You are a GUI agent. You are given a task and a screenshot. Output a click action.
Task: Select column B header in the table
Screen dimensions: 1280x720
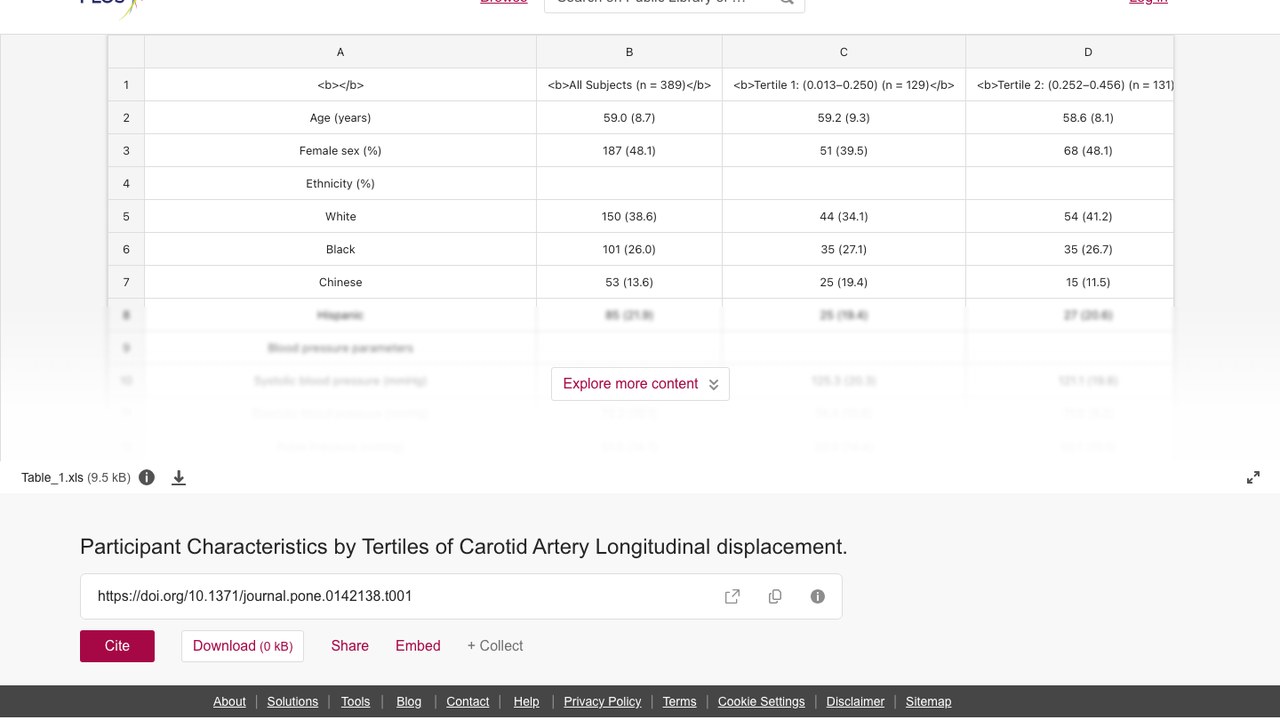[629, 52]
